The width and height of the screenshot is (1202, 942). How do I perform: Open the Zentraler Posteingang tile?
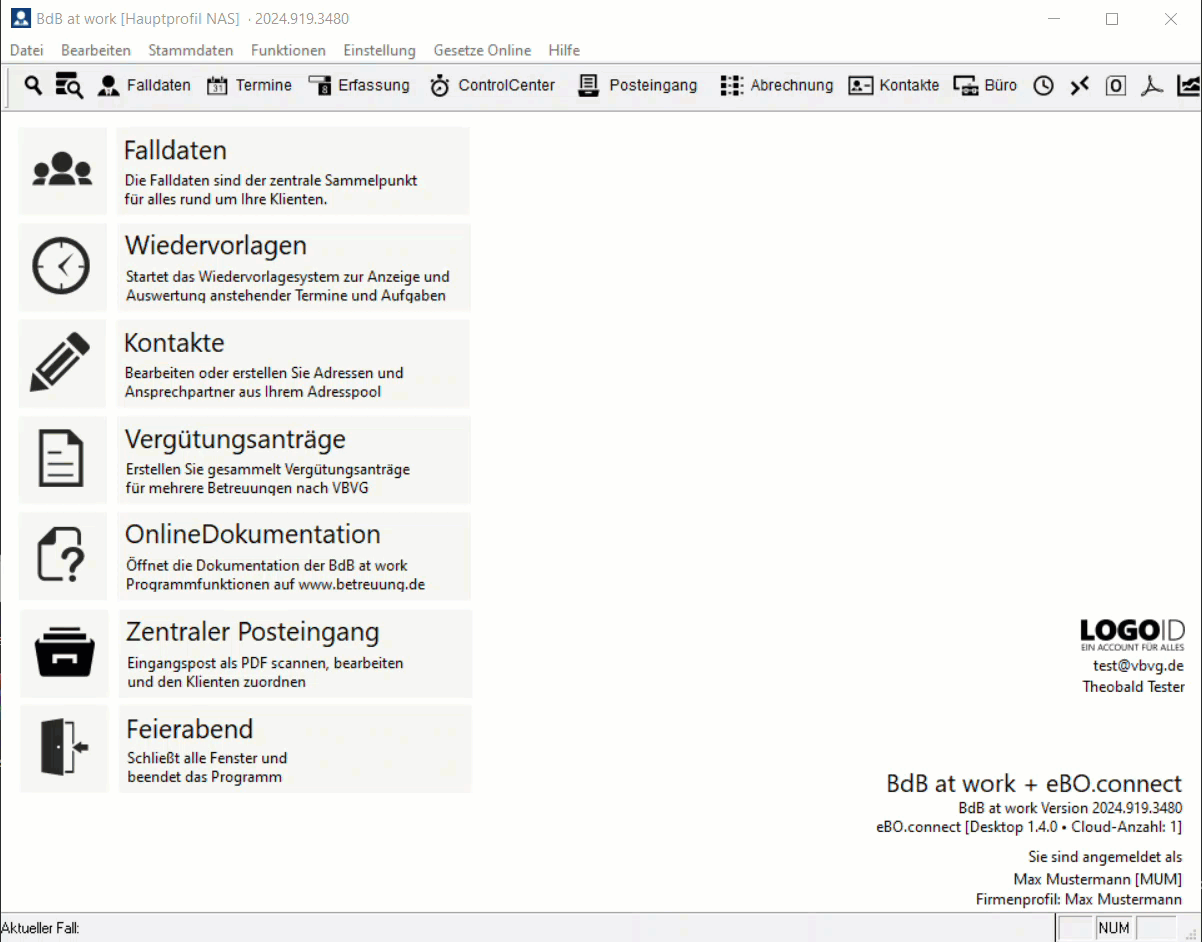click(295, 653)
